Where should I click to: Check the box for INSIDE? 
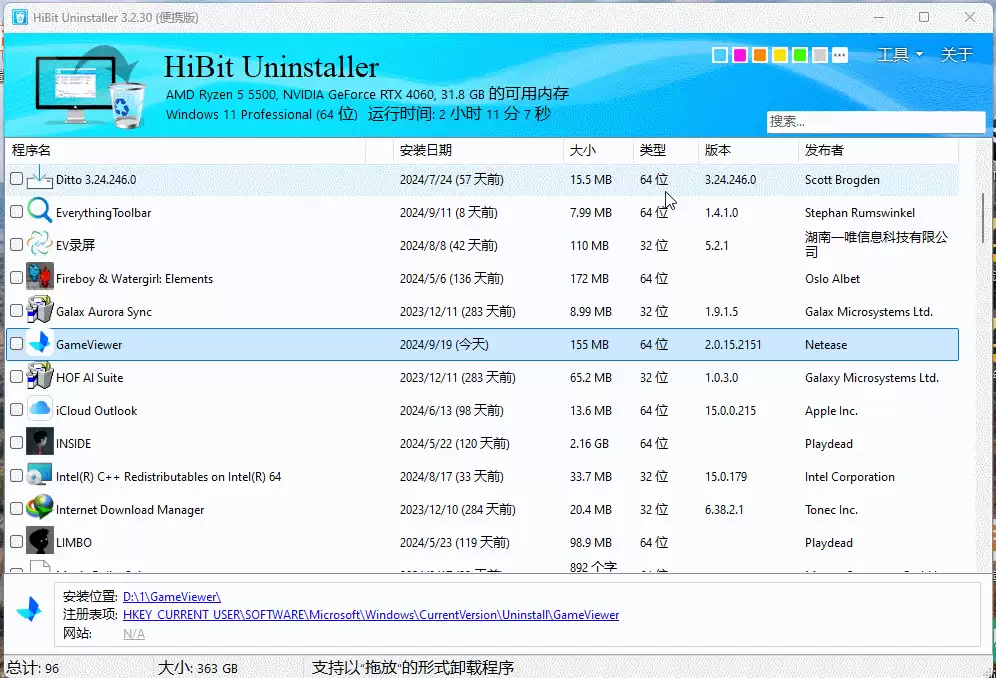pos(17,443)
